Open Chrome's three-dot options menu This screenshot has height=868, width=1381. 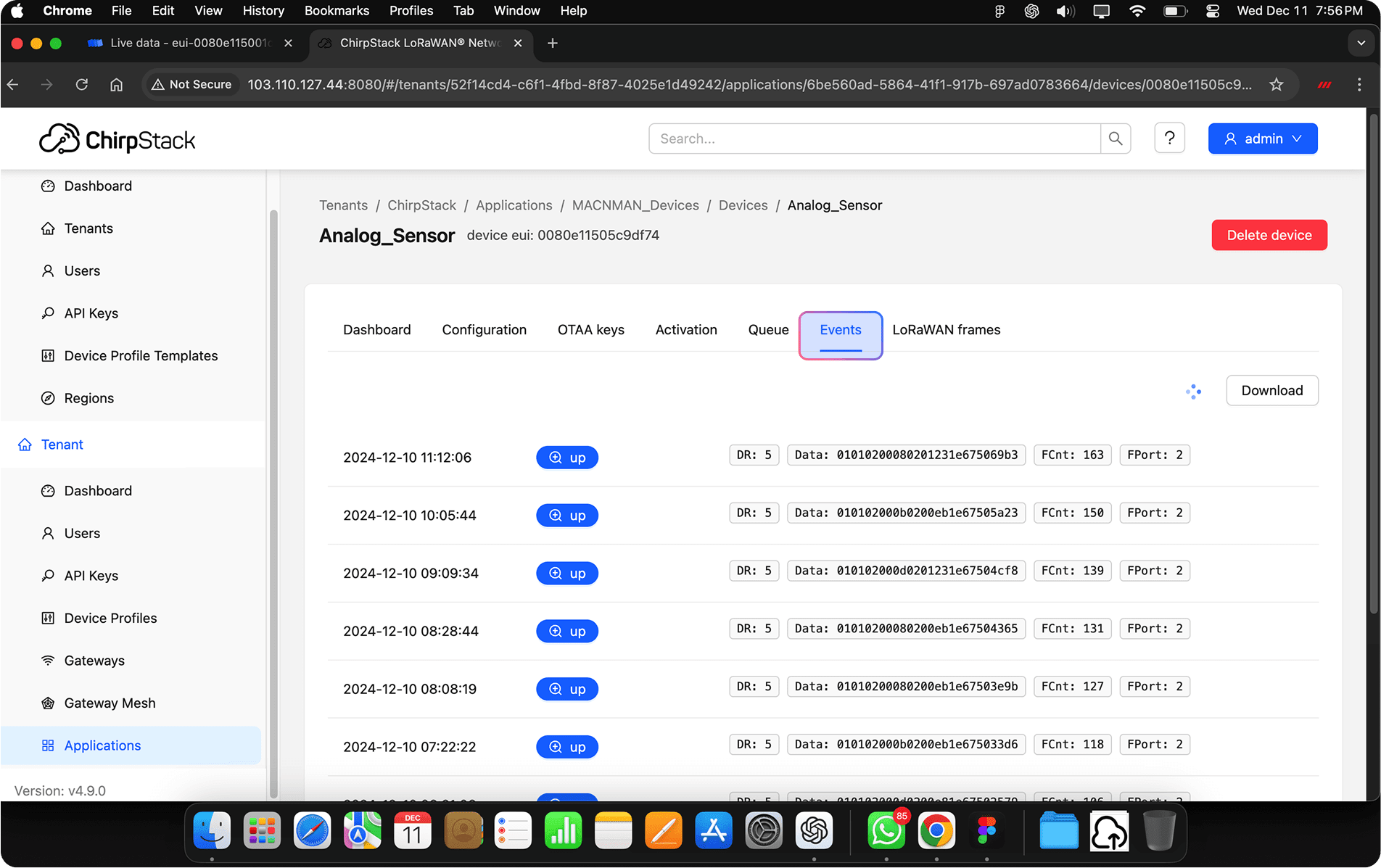(1359, 85)
